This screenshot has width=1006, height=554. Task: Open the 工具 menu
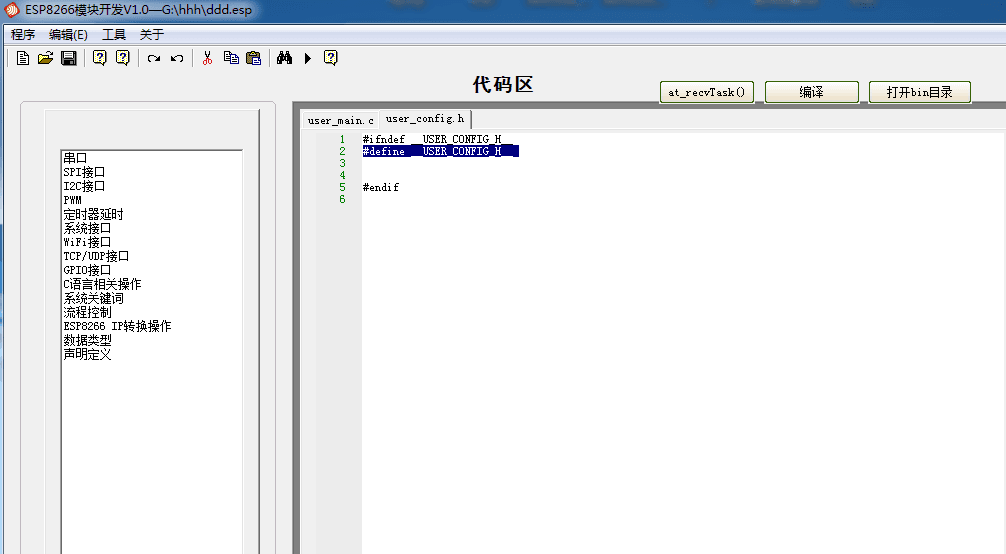coord(114,34)
